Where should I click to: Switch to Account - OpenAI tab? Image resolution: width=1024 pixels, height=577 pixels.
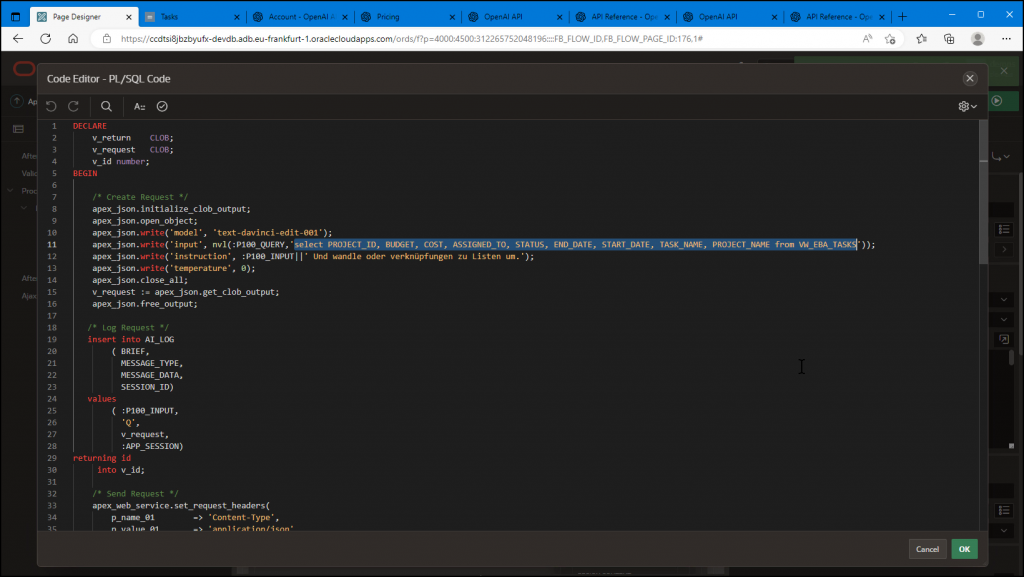(x=300, y=17)
